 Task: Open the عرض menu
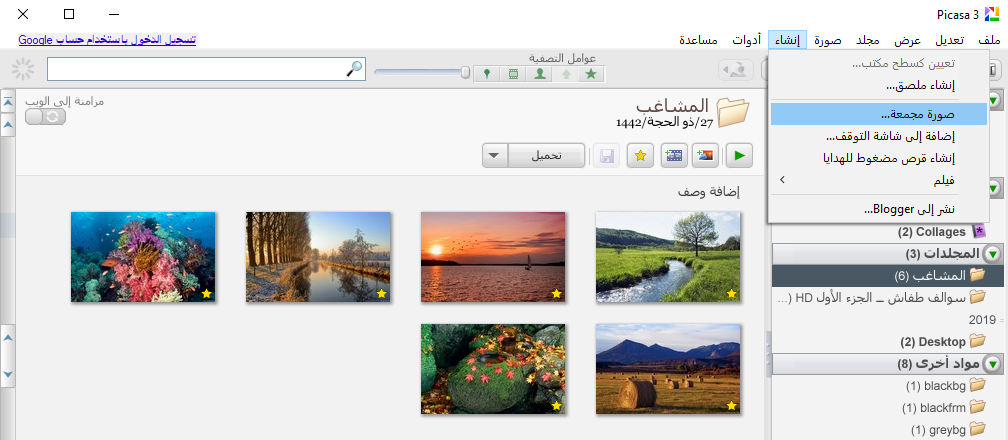coord(908,40)
